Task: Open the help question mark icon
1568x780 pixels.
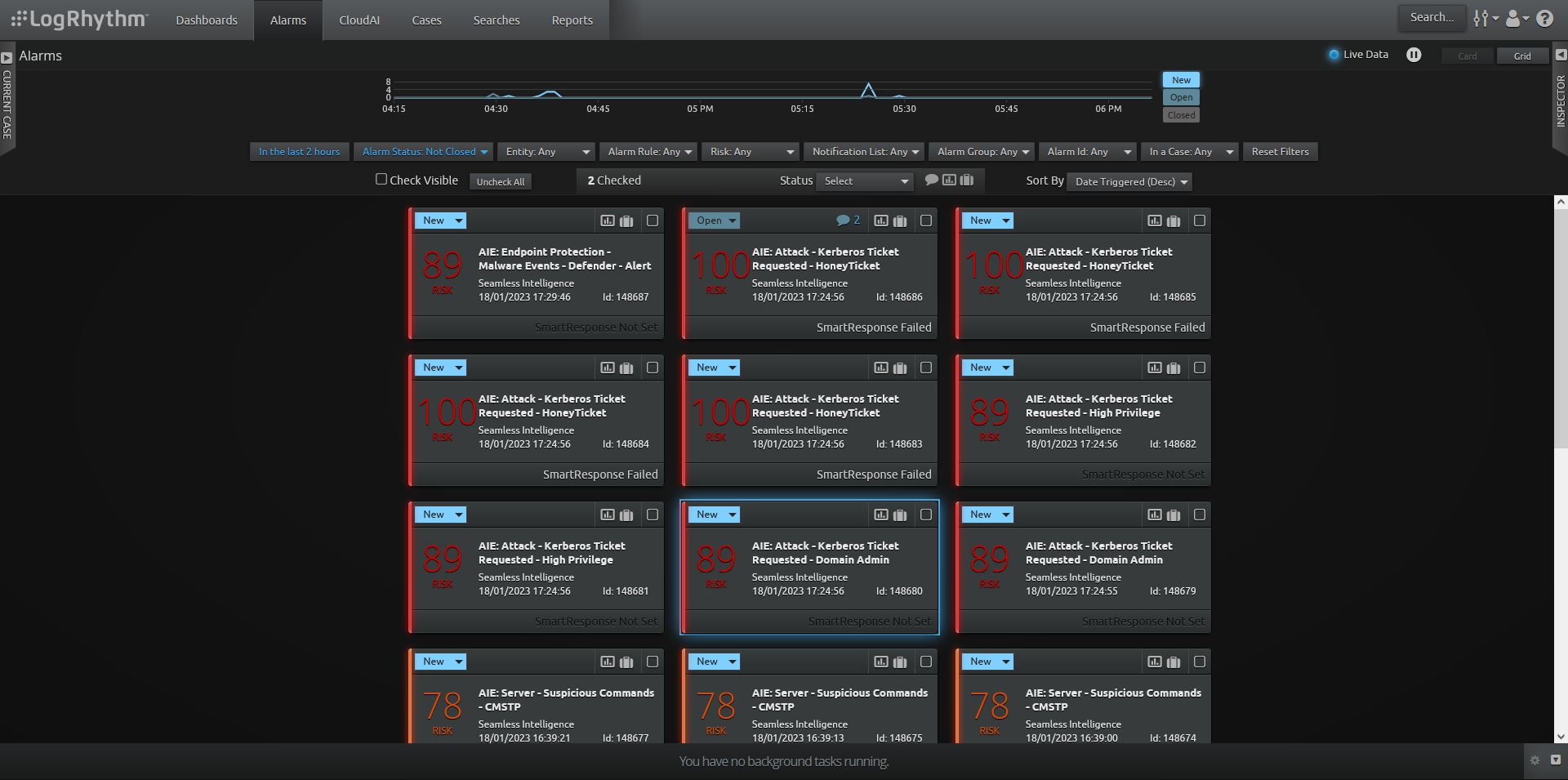Action: click(1545, 18)
